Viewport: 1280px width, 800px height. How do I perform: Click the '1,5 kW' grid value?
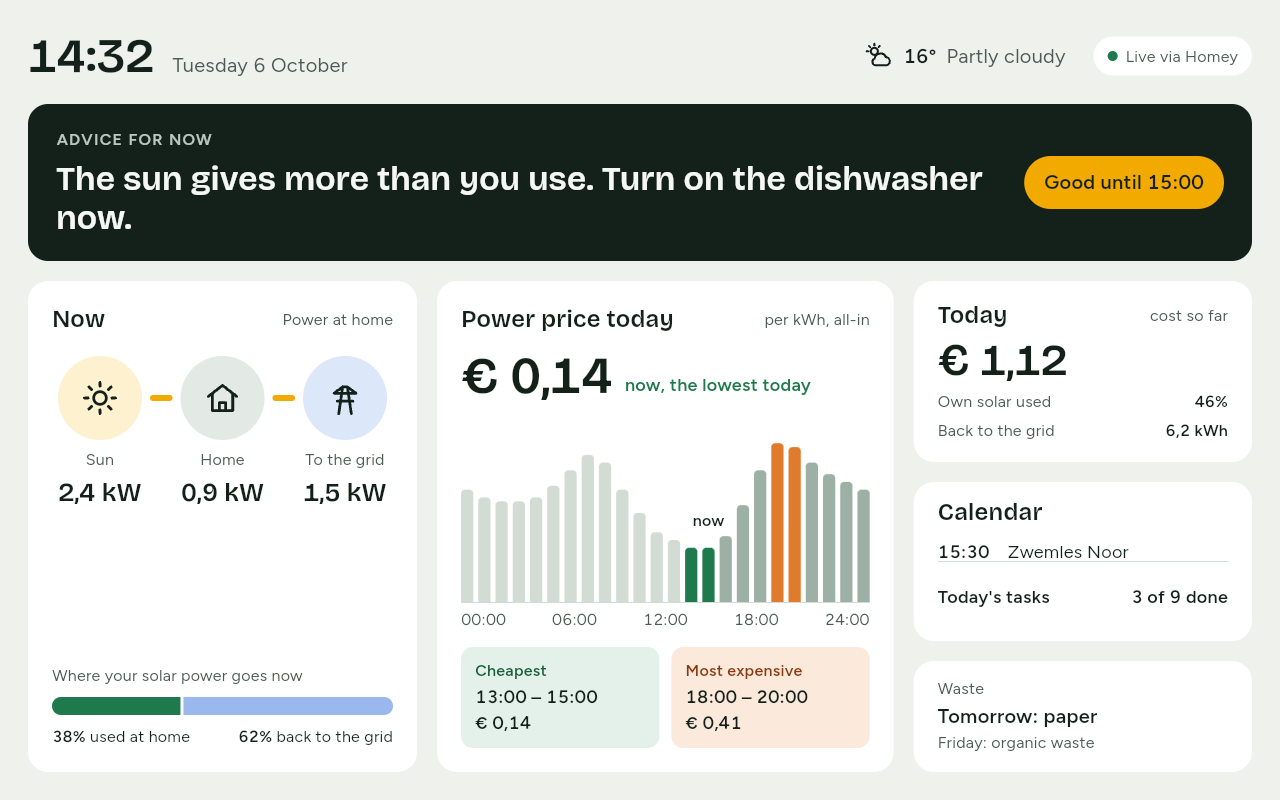point(345,492)
